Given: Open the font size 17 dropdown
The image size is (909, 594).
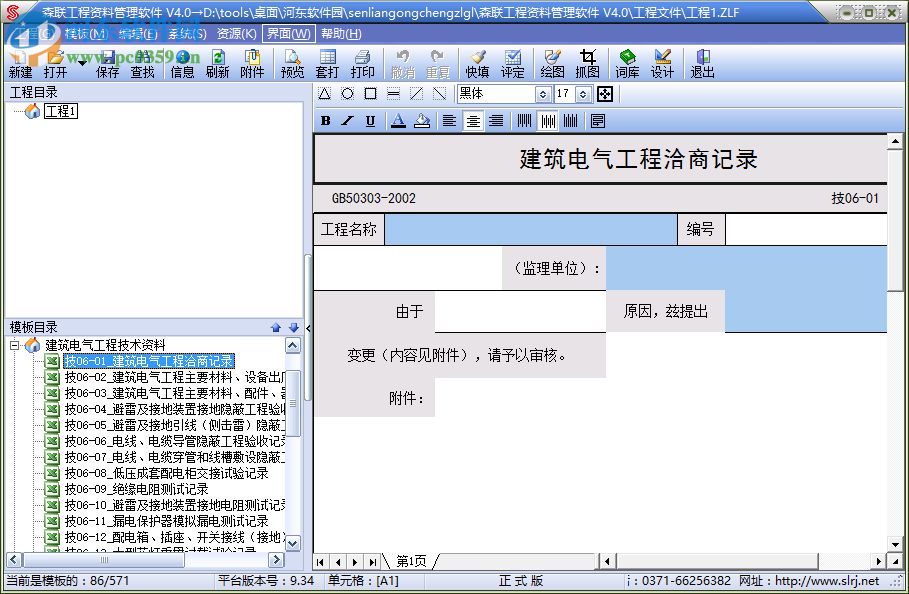Looking at the screenshot, I should coord(582,94).
